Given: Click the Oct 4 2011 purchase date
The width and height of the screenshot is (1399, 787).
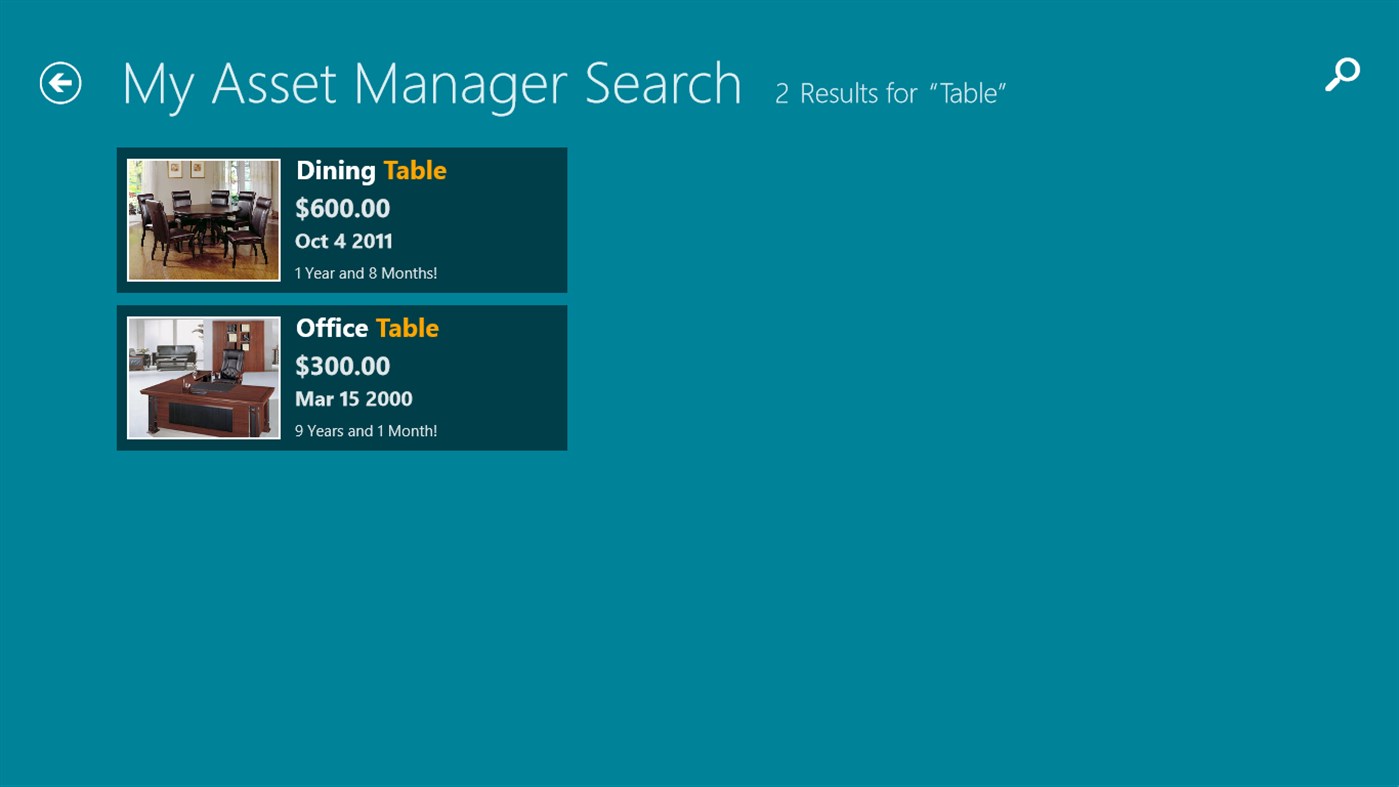Looking at the screenshot, I should [343, 240].
